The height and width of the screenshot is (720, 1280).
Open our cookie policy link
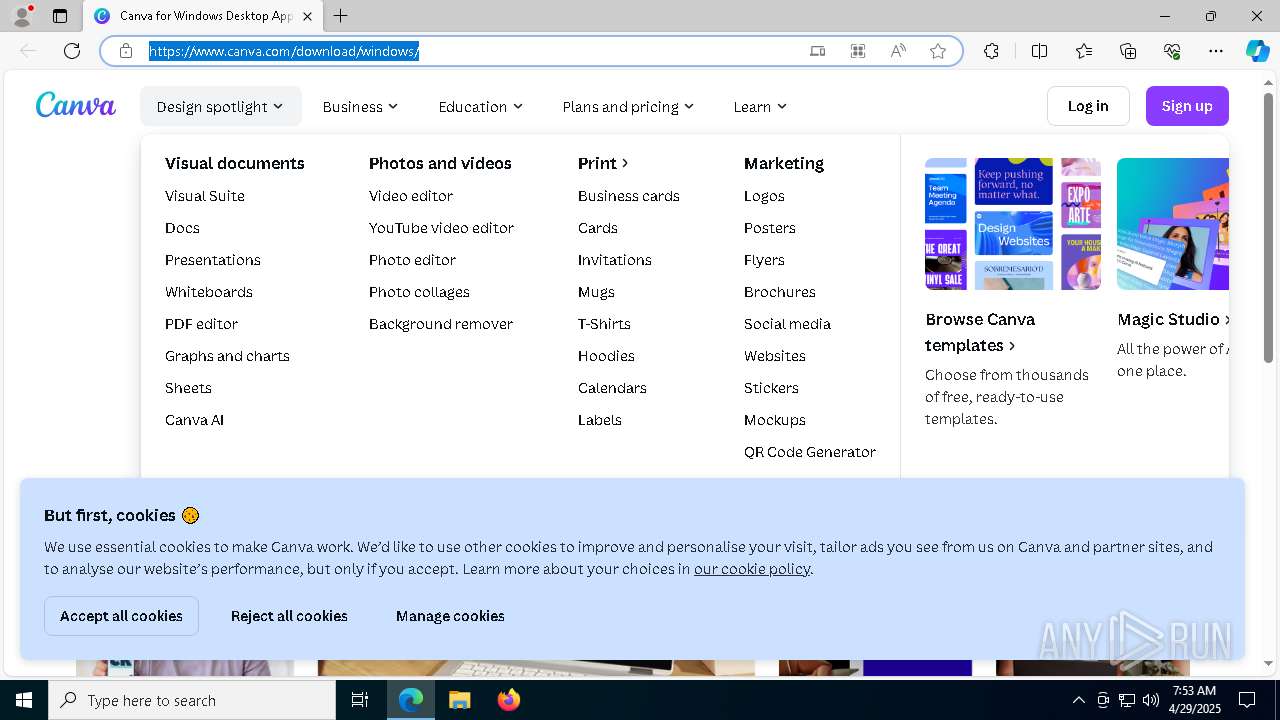pos(752,569)
